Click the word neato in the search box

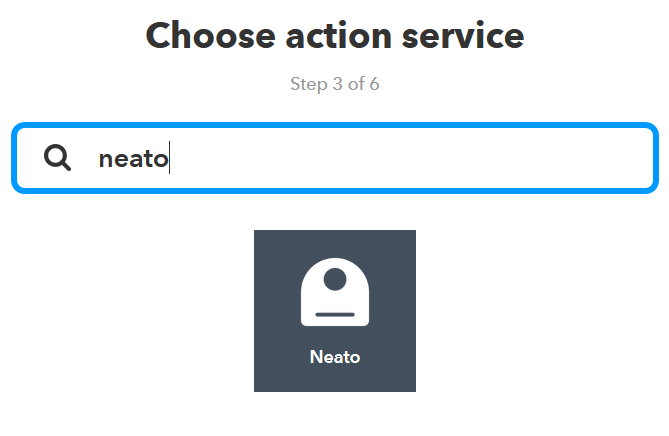pos(133,159)
